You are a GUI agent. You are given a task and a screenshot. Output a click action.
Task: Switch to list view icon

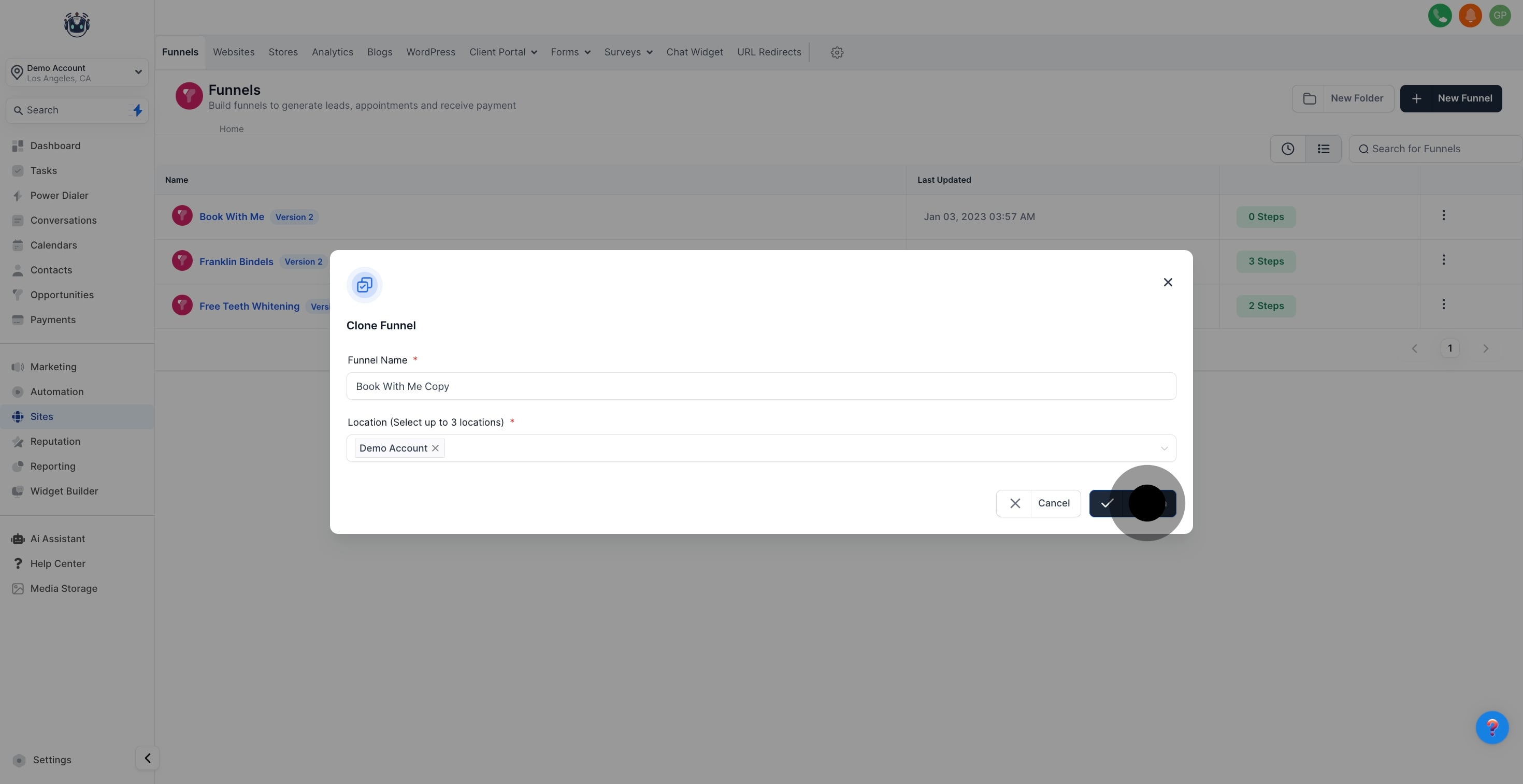tap(1323, 149)
